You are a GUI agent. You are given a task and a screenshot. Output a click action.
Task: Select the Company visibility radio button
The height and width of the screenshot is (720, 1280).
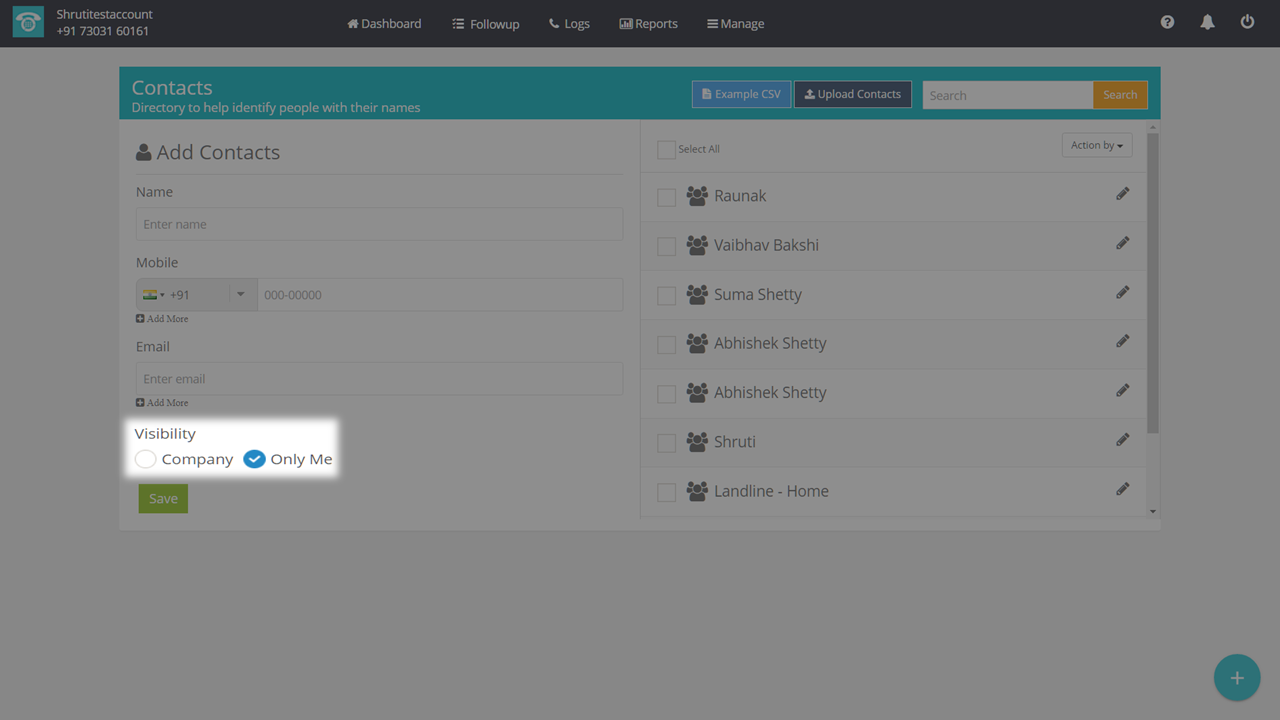coord(146,459)
